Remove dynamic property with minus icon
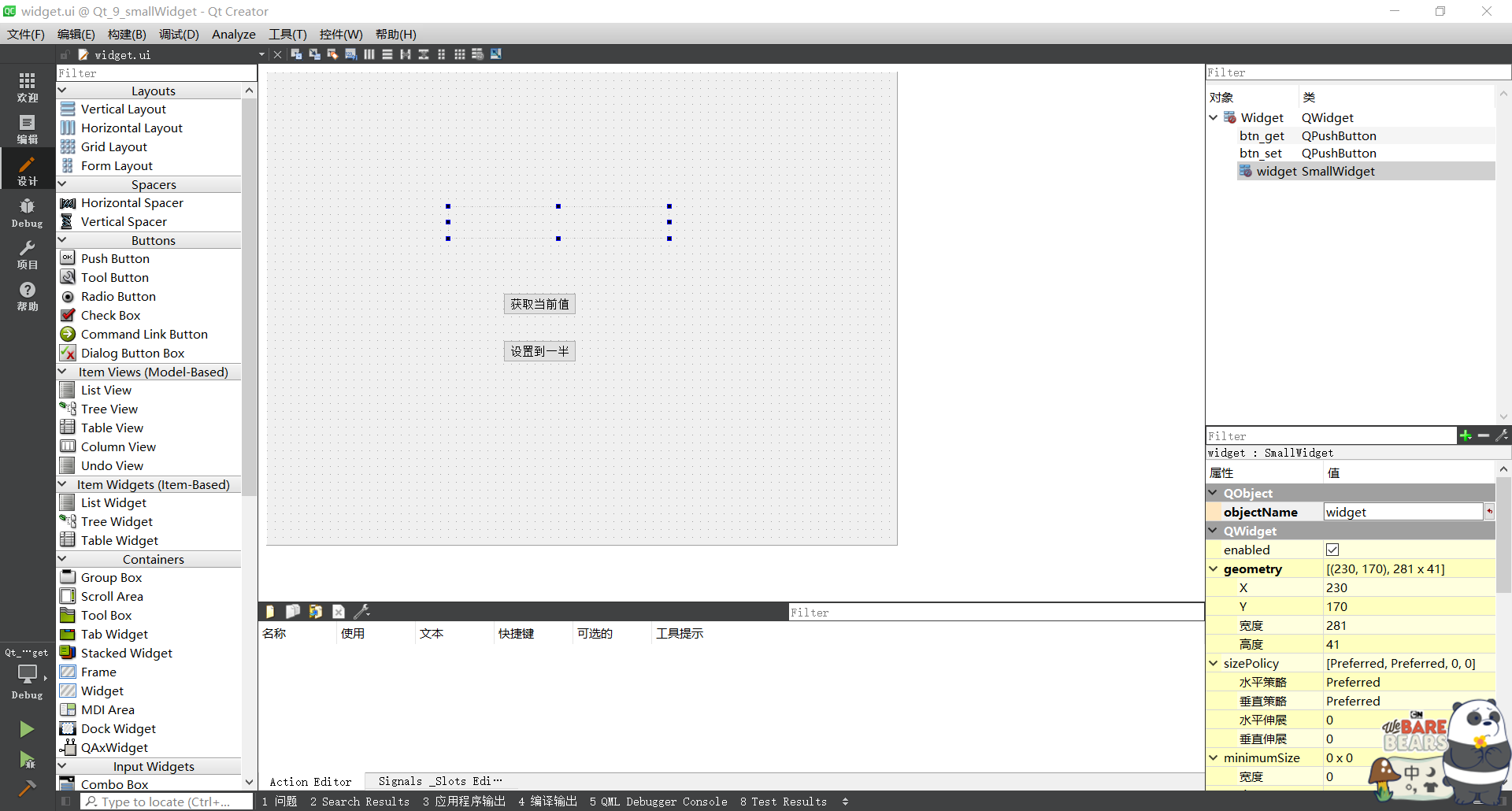 [x=1484, y=435]
